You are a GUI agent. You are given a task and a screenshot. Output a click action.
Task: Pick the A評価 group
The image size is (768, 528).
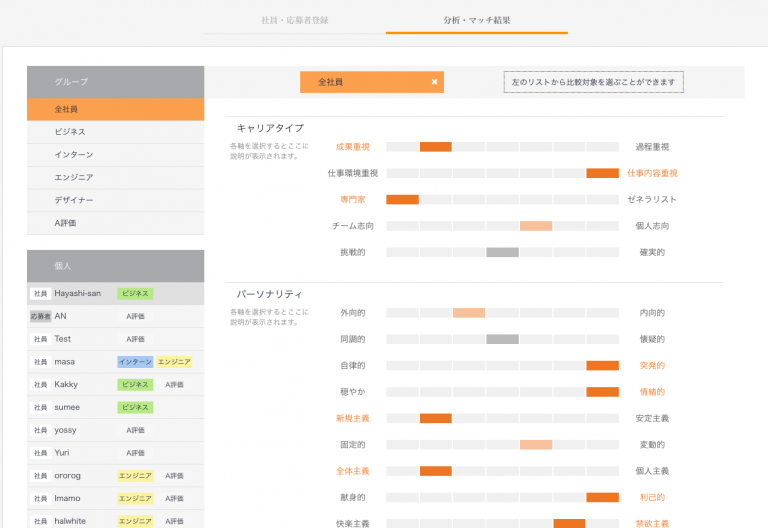pos(116,223)
